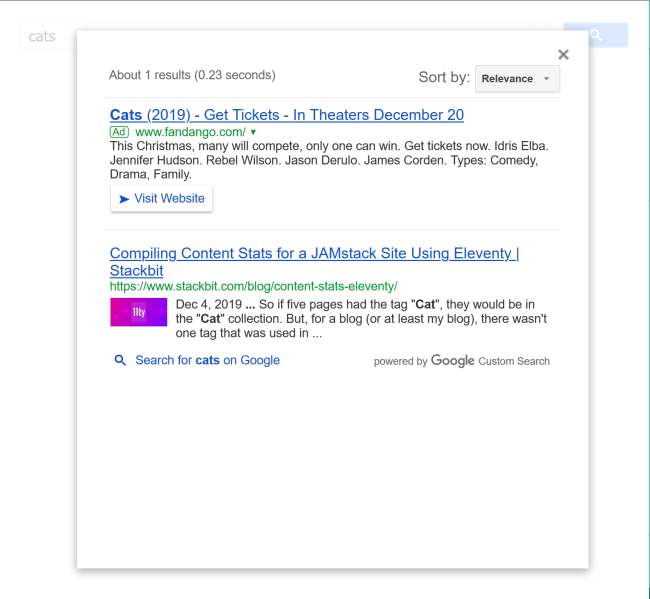This screenshot has height=599, width=650.
Task: Click the Ad badge next to fandango URL
Action: (x=119, y=132)
